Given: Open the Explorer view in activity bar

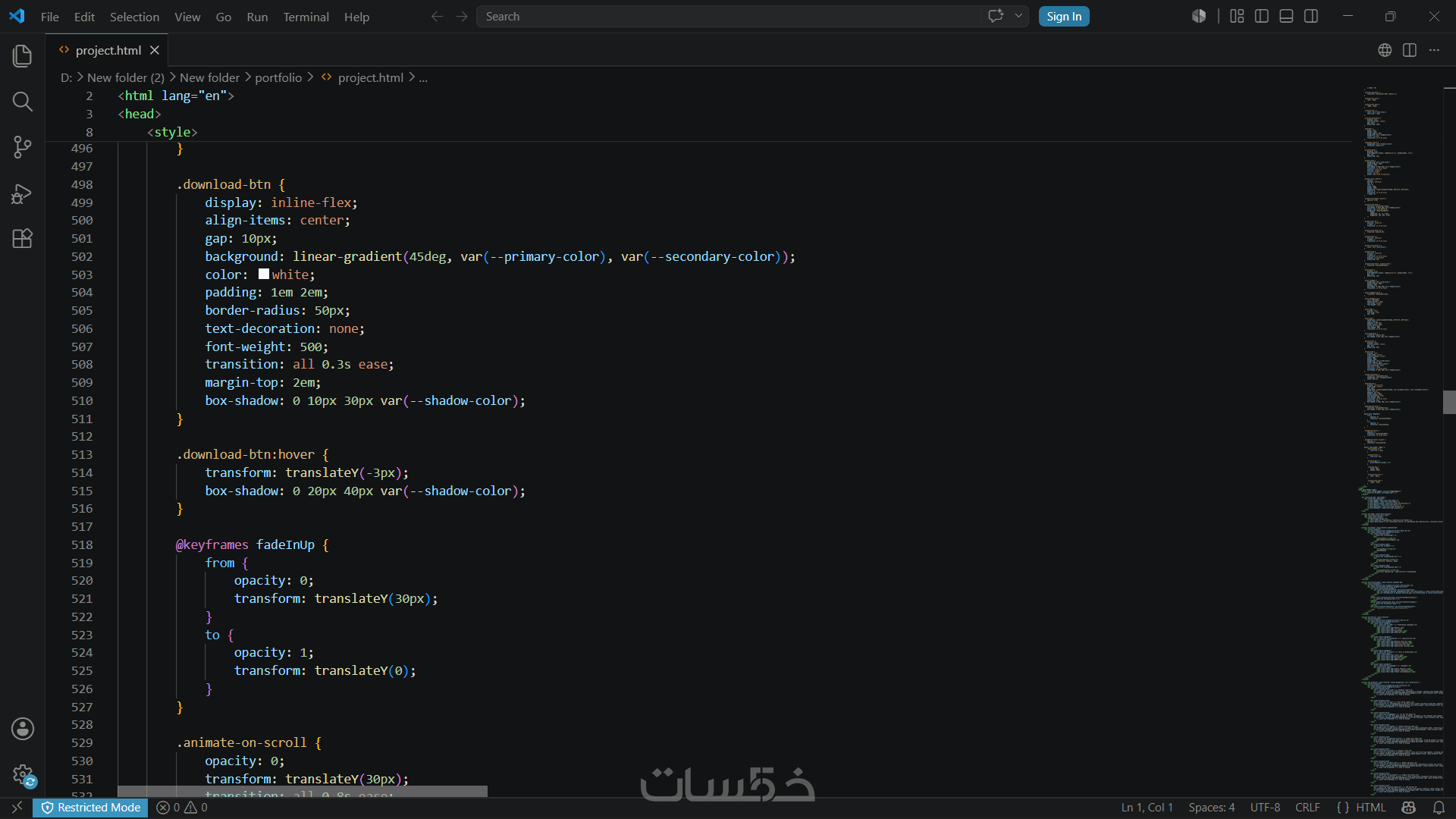Looking at the screenshot, I should (23, 55).
